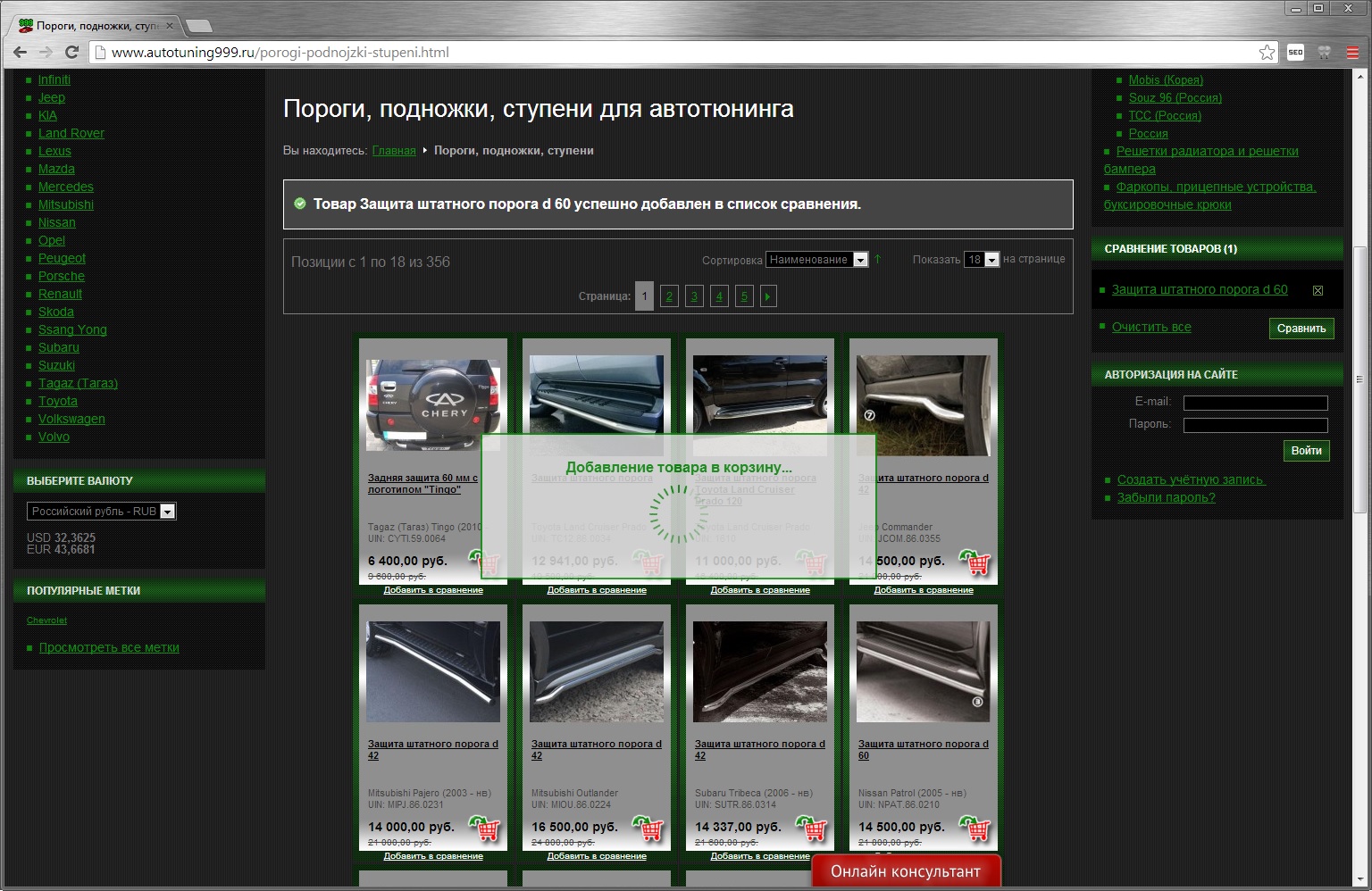Select the KIA brand link

click(47, 115)
